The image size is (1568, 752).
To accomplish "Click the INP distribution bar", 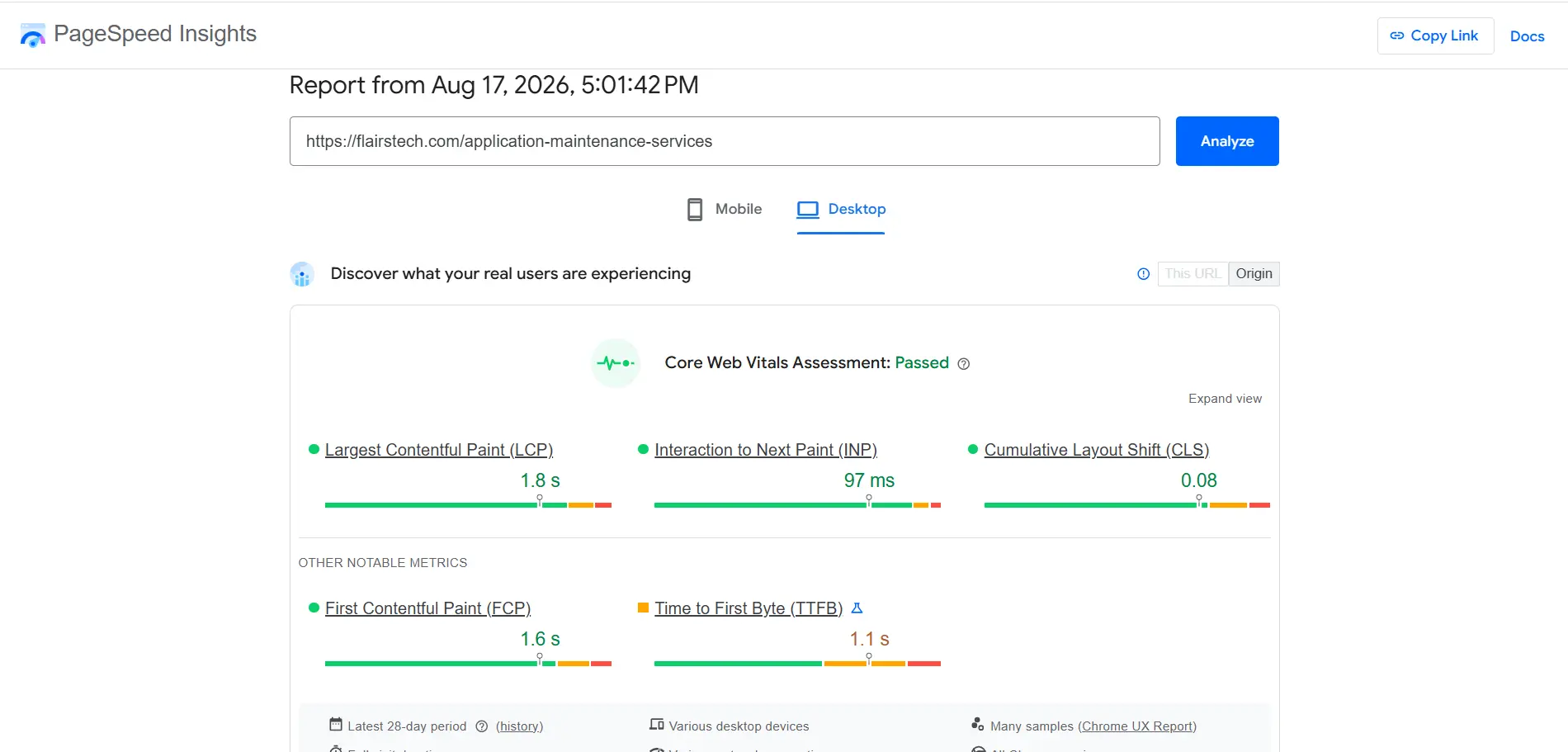I will tap(797, 505).
